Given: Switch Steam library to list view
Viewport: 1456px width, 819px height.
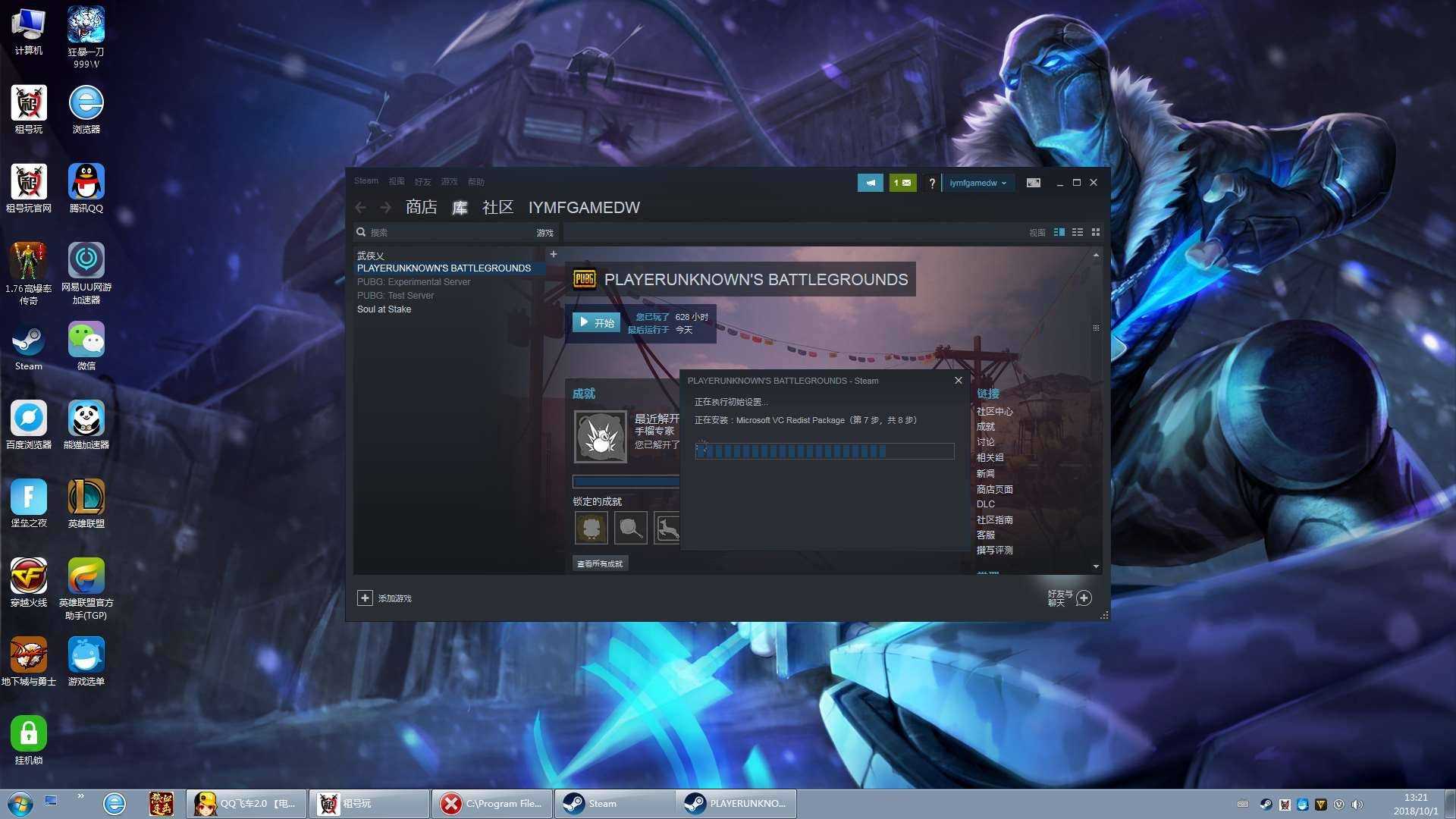Looking at the screenshot, I should [x=1078, y=232].
